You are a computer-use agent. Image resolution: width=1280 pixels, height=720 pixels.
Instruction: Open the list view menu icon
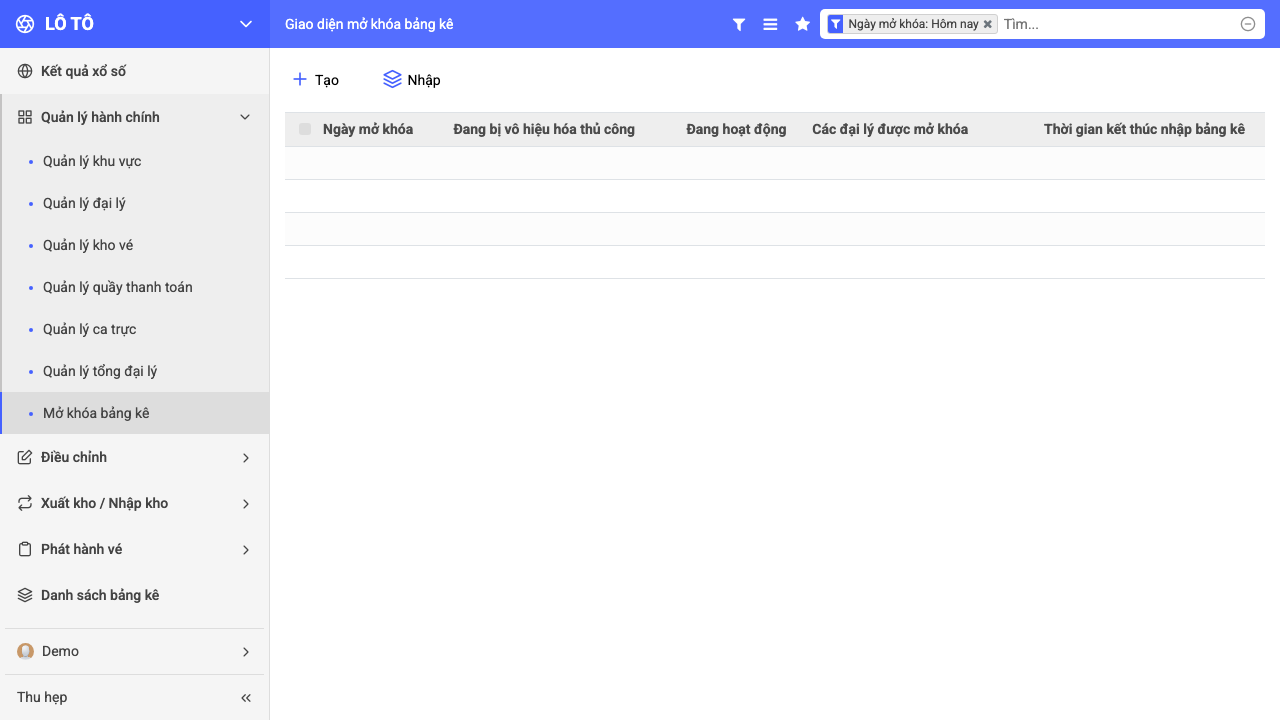[x=770, y=24]
